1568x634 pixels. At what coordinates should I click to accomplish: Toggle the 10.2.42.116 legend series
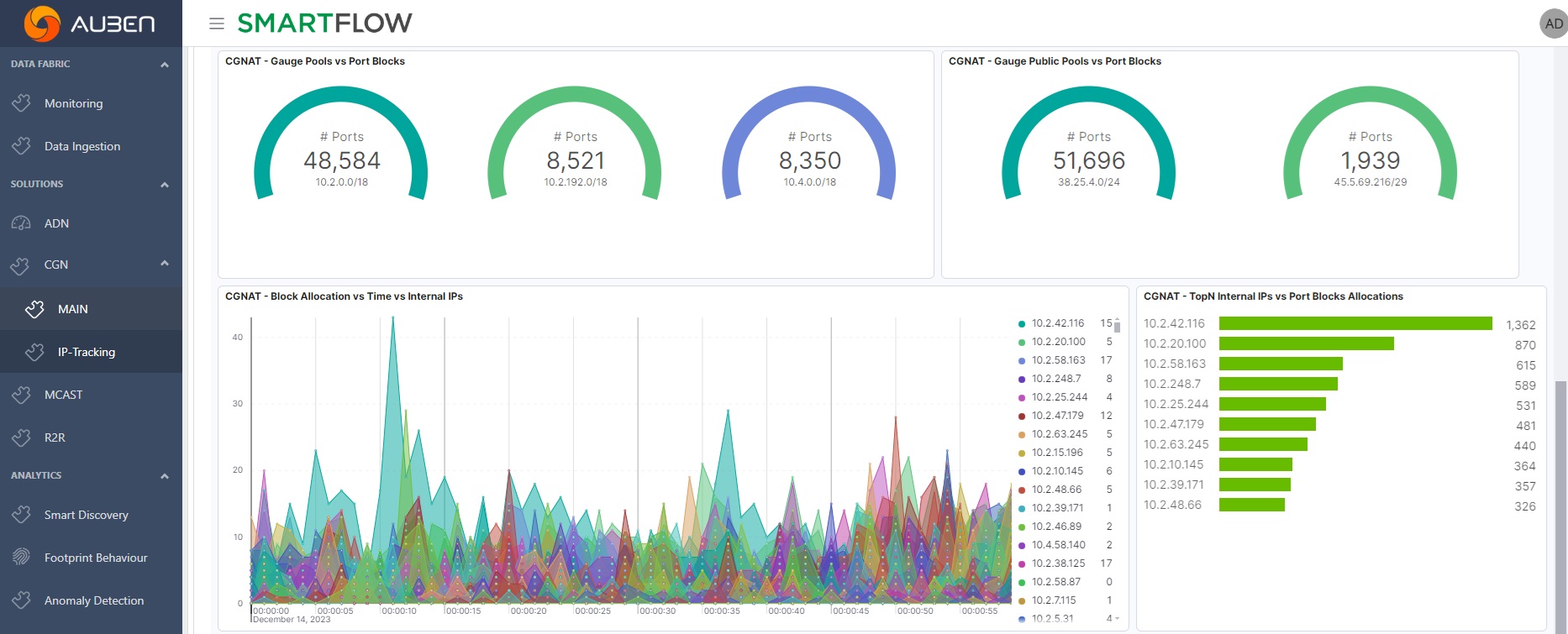tap(1058, 323)
